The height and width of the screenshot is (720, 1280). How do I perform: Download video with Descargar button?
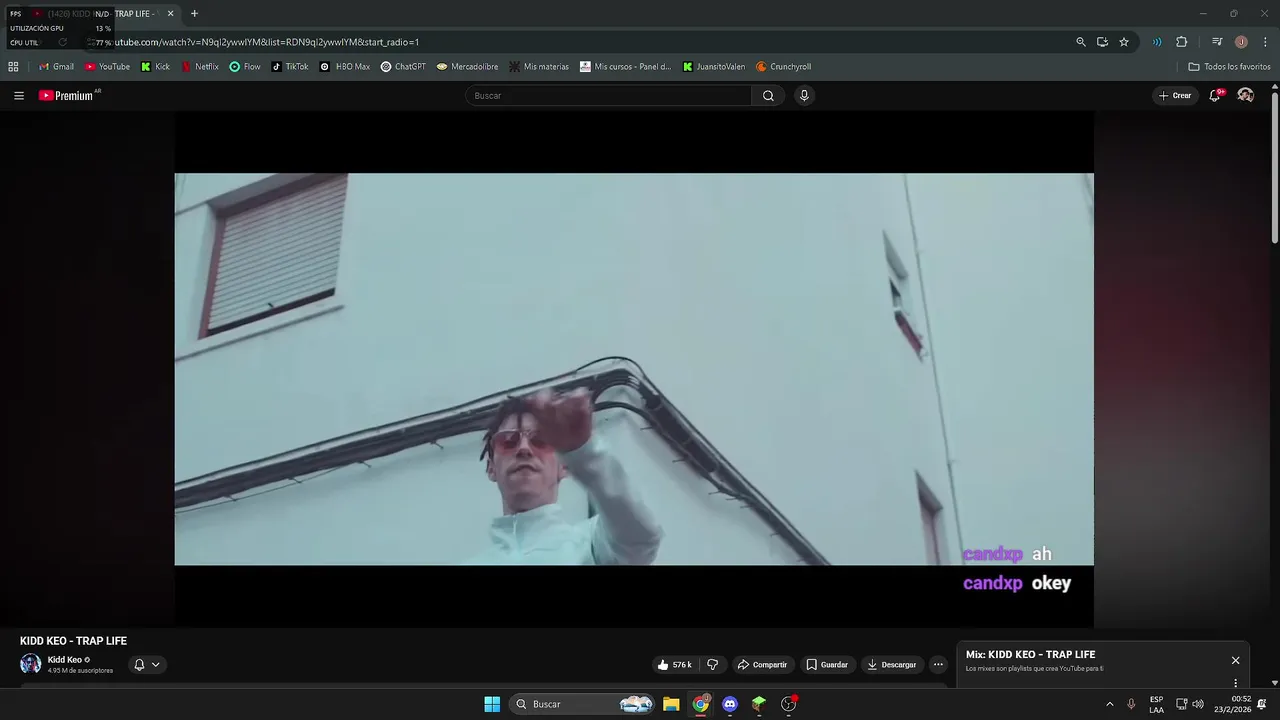pos(892,665)
